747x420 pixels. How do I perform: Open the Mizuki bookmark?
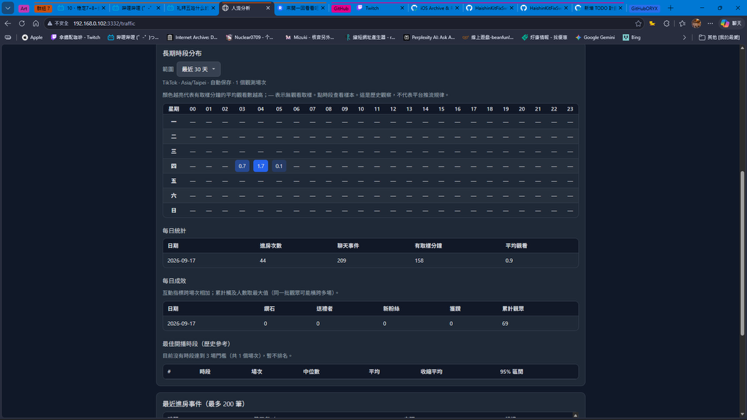coord(310,37)
